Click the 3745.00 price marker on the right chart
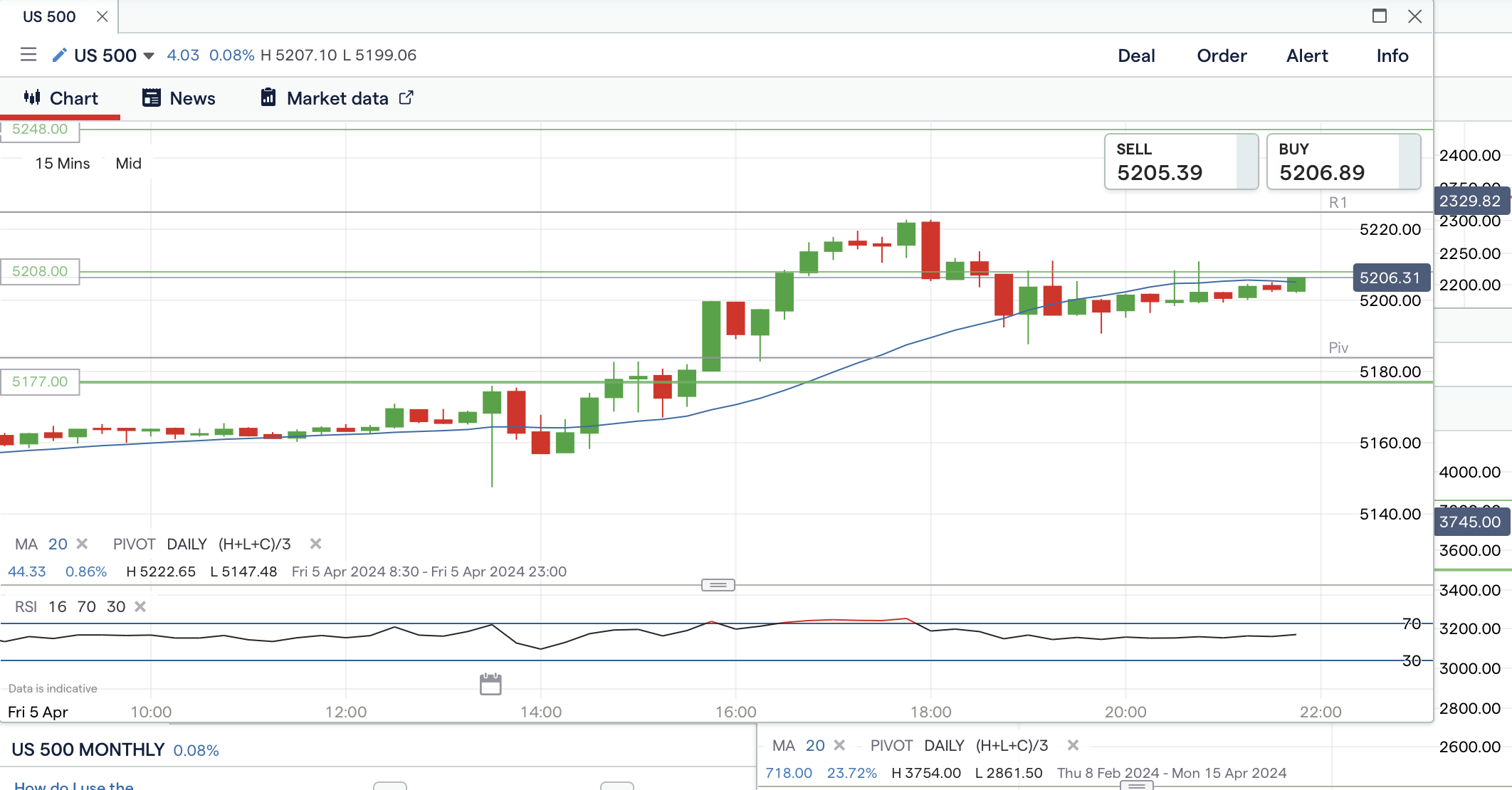1512x790 pixels. point(1470,522)
